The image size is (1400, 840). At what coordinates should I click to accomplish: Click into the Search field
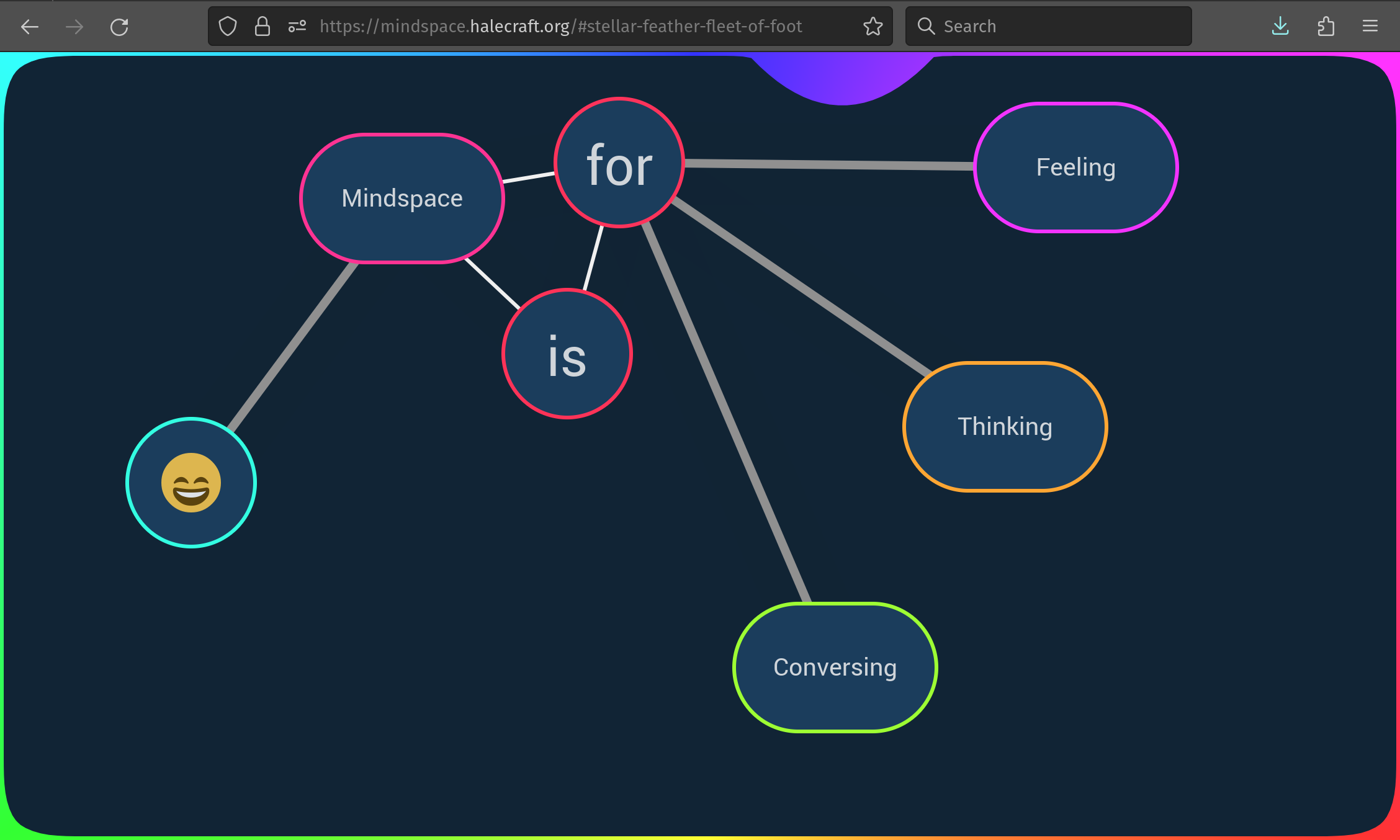click(x=1055, y=27)
